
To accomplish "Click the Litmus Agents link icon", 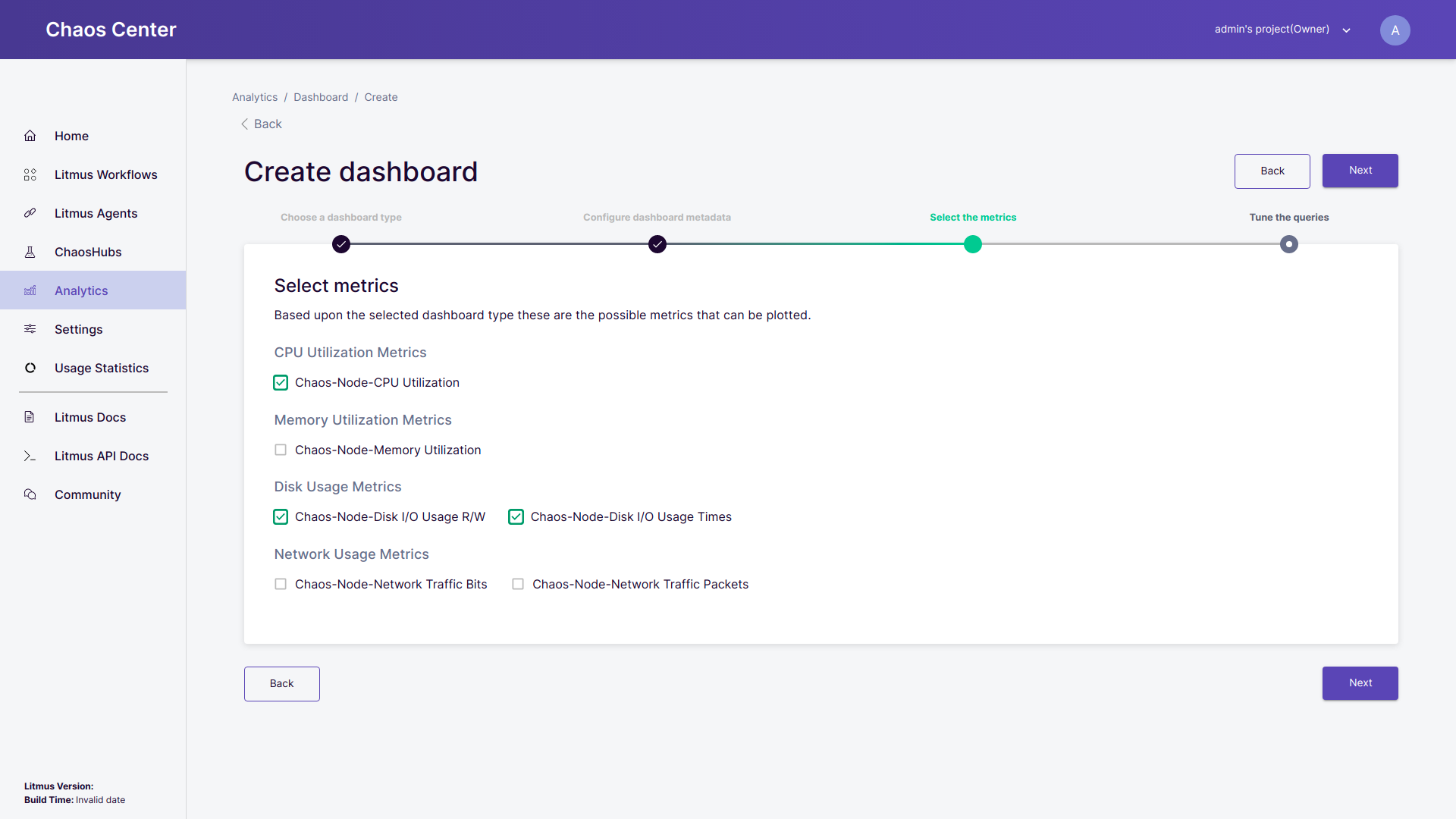I will 30,213.
